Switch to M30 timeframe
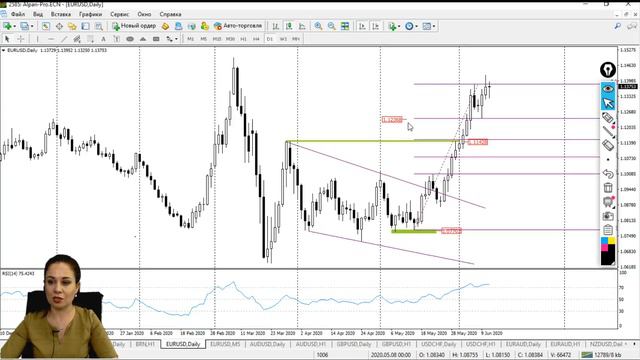This screenshot has width=640, height=360. coord(230,39)
